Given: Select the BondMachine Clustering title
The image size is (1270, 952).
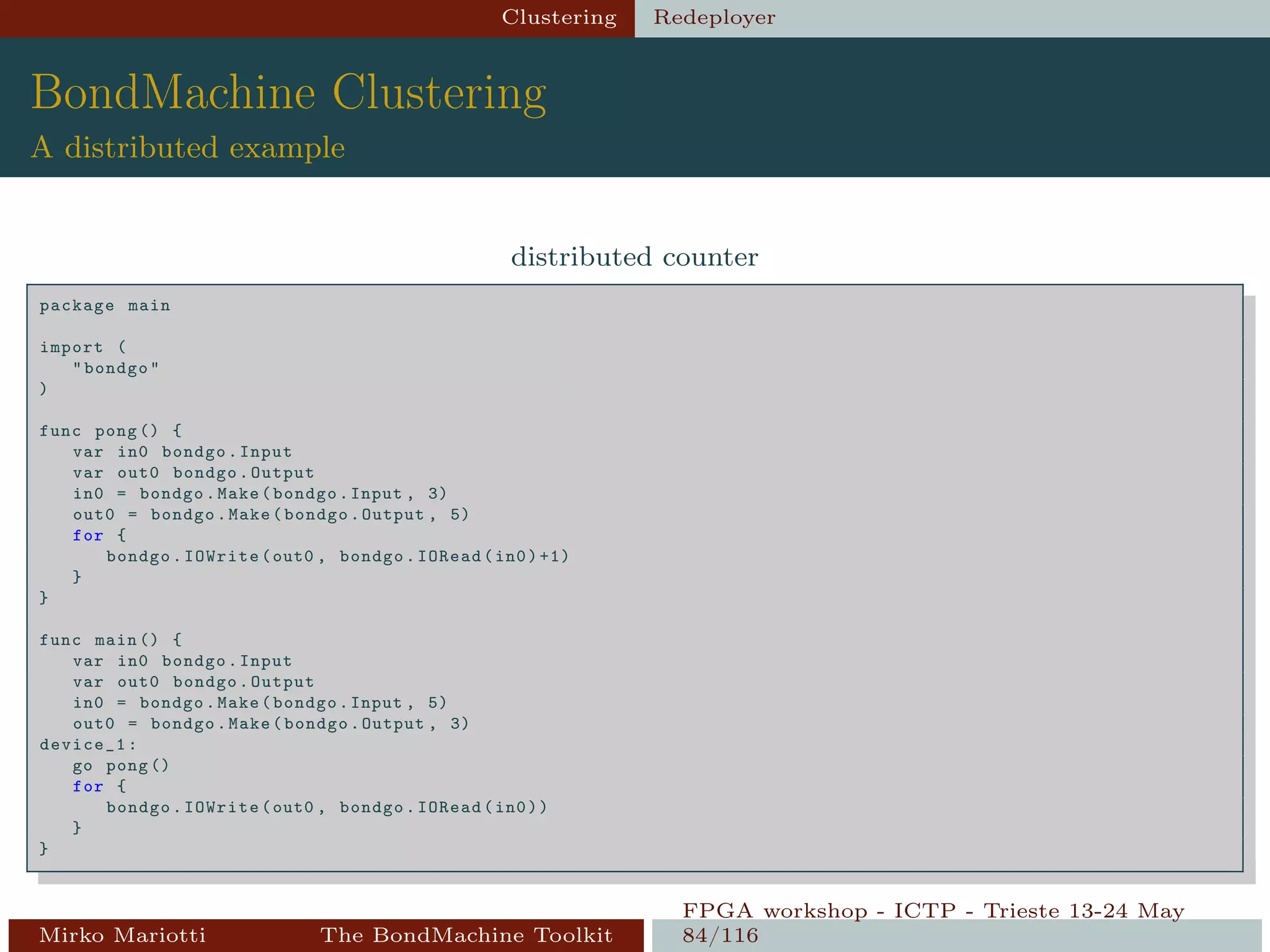Looking at the screenshot, I should click(x=289, y=93).
